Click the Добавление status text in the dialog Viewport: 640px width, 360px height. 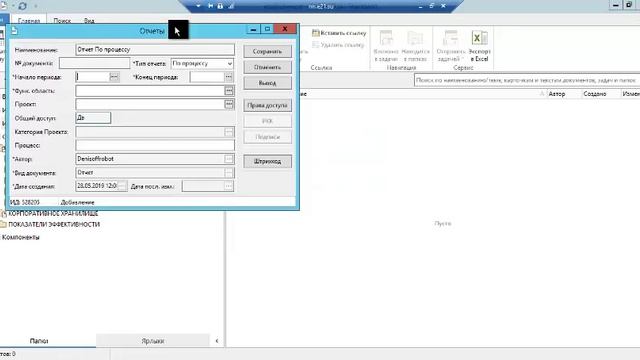78,202
